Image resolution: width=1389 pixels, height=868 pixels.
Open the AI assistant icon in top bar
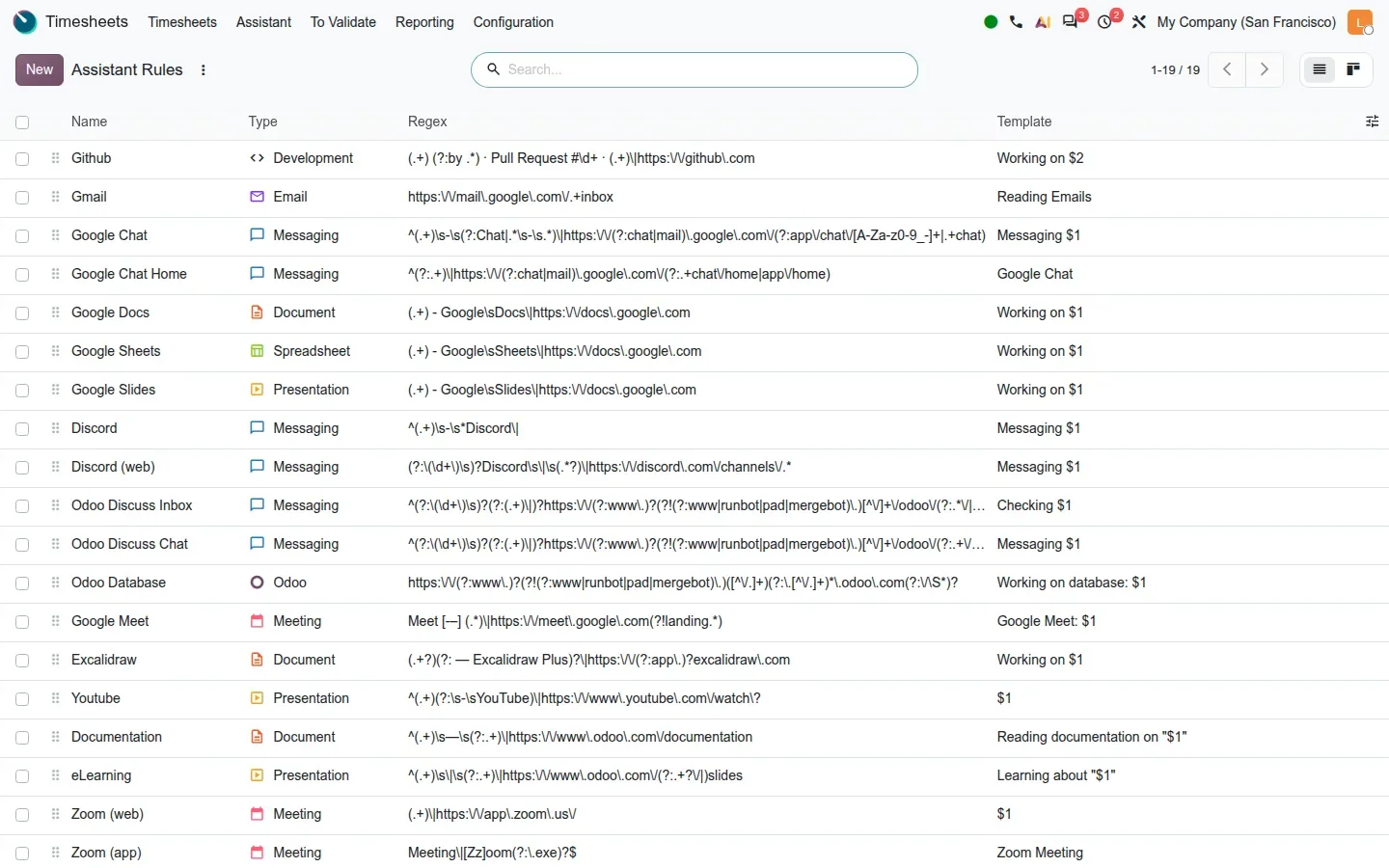1043,21
